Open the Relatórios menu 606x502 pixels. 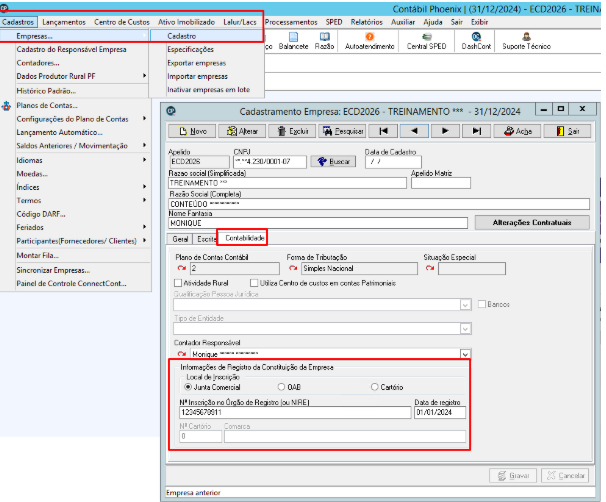pyautogui.click(x=366, y=22)
